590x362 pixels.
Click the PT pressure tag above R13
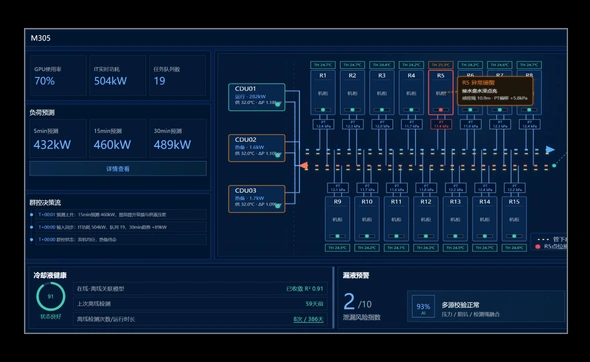tap(455, 188)
